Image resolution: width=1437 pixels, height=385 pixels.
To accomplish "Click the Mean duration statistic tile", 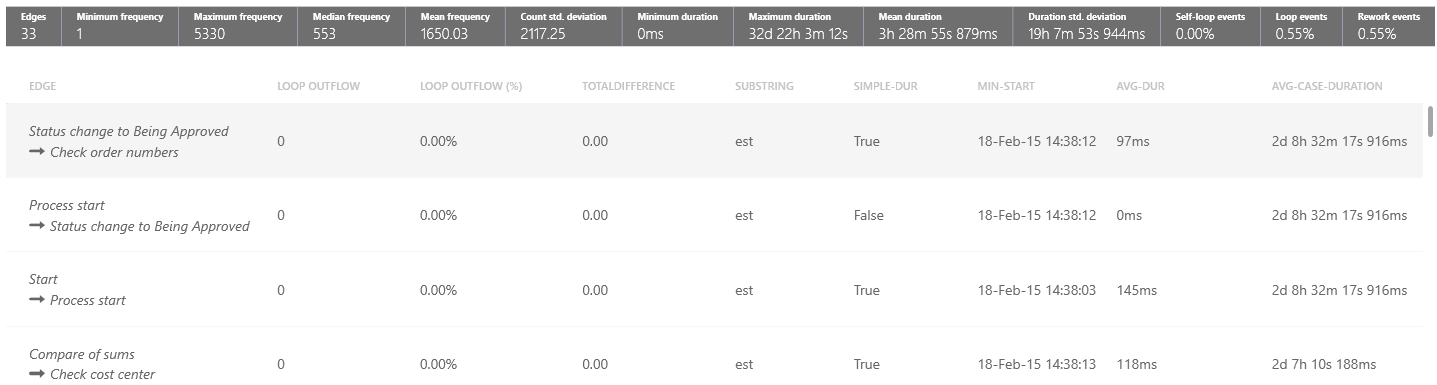I will tap(940, 26).
